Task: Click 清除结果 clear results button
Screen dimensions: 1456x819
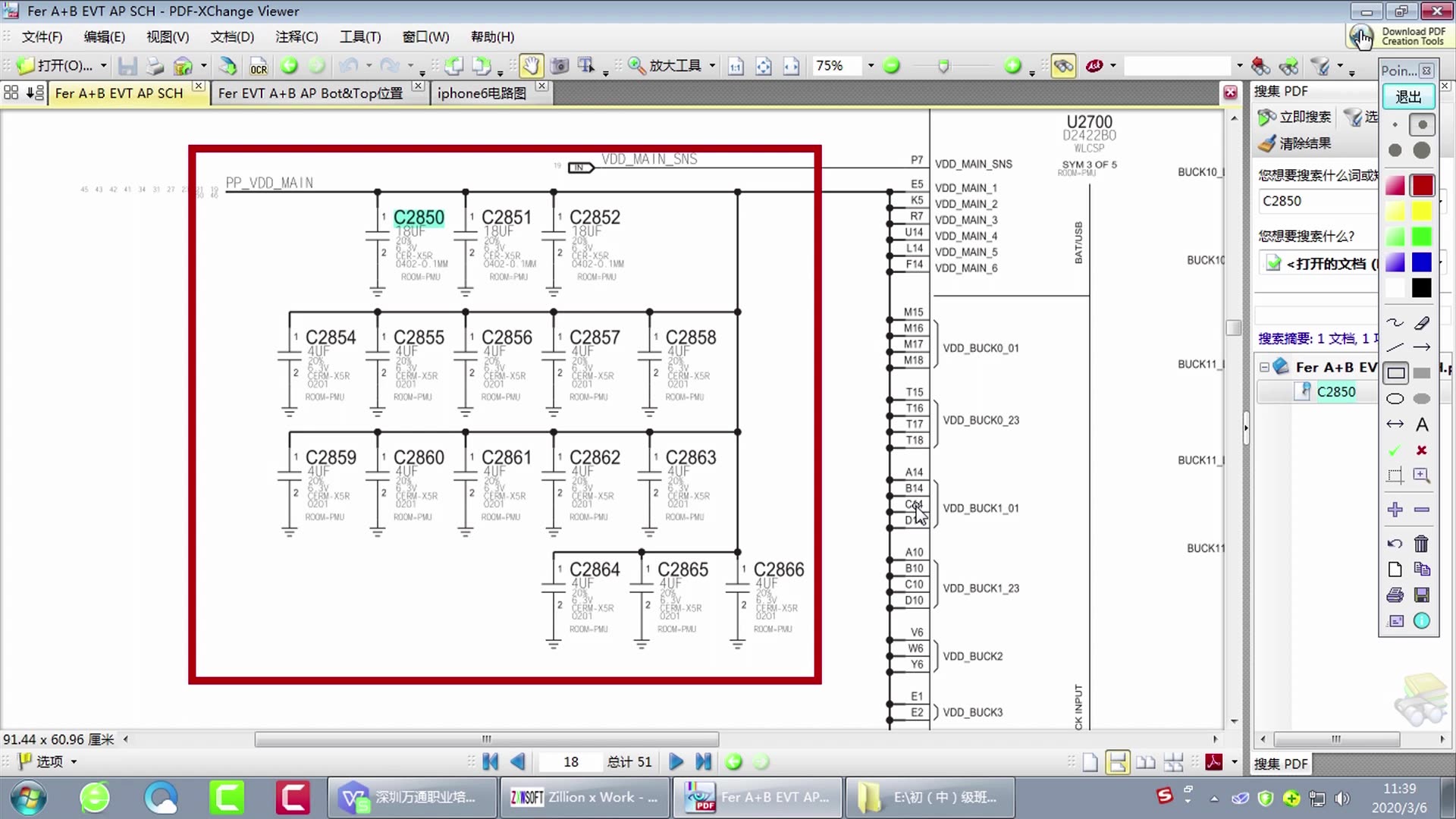Action: tap(1295, 143)
